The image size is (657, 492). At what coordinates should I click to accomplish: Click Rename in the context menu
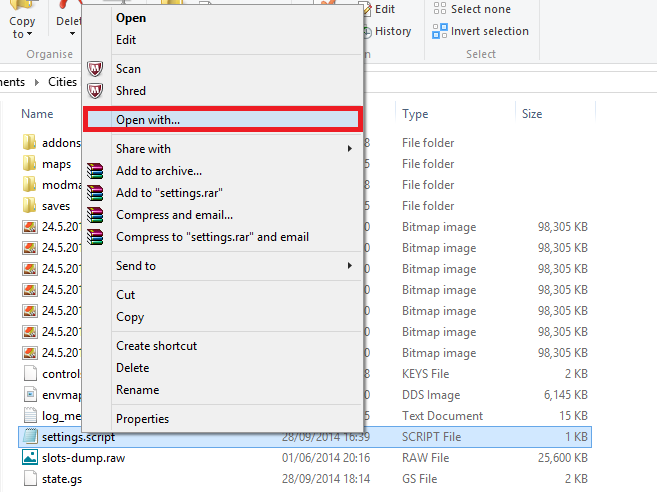pos(137,390)
